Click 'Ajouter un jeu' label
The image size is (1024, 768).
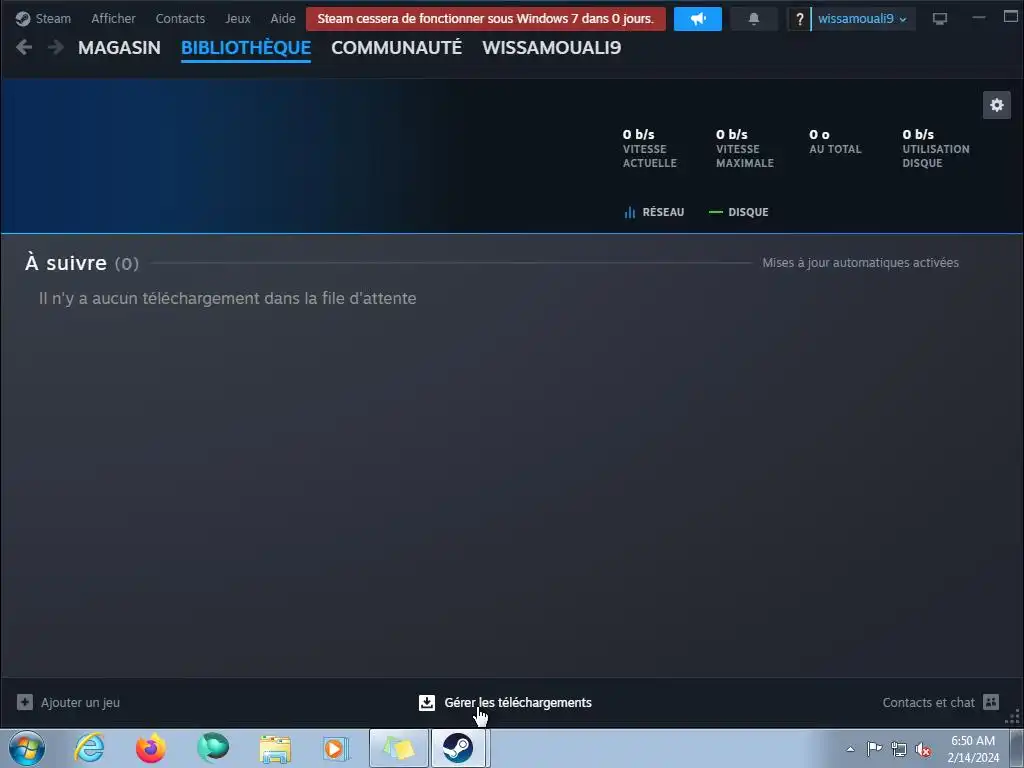coord(80,703)
